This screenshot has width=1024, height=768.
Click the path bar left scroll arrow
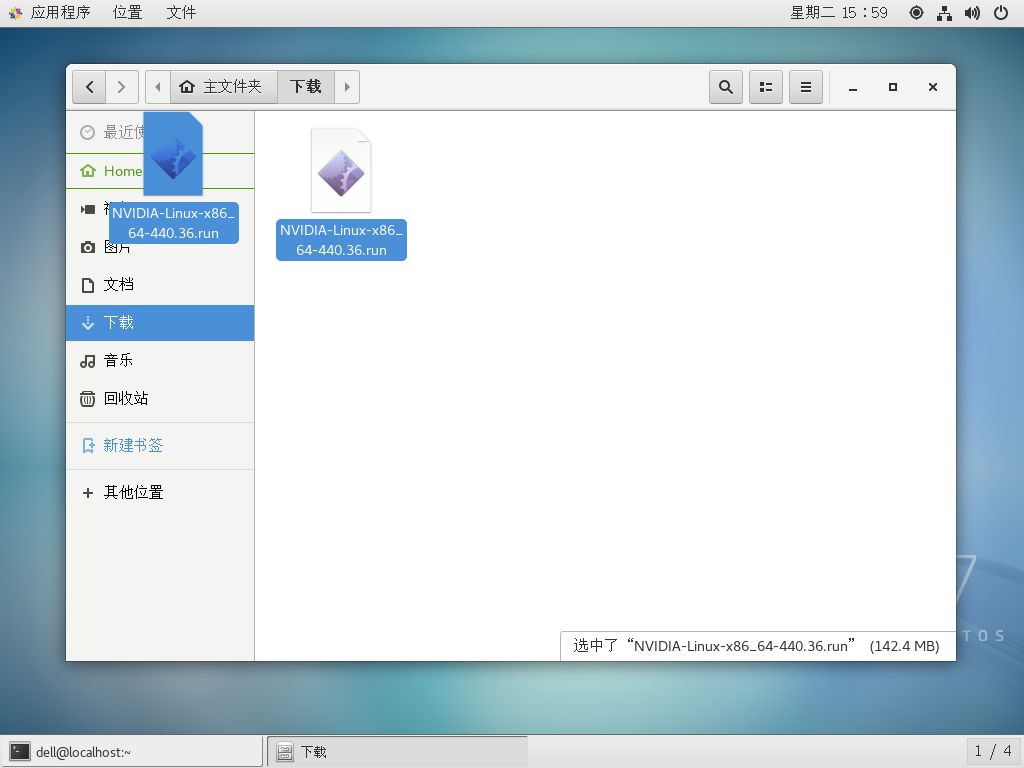click(x=157, y=87)
